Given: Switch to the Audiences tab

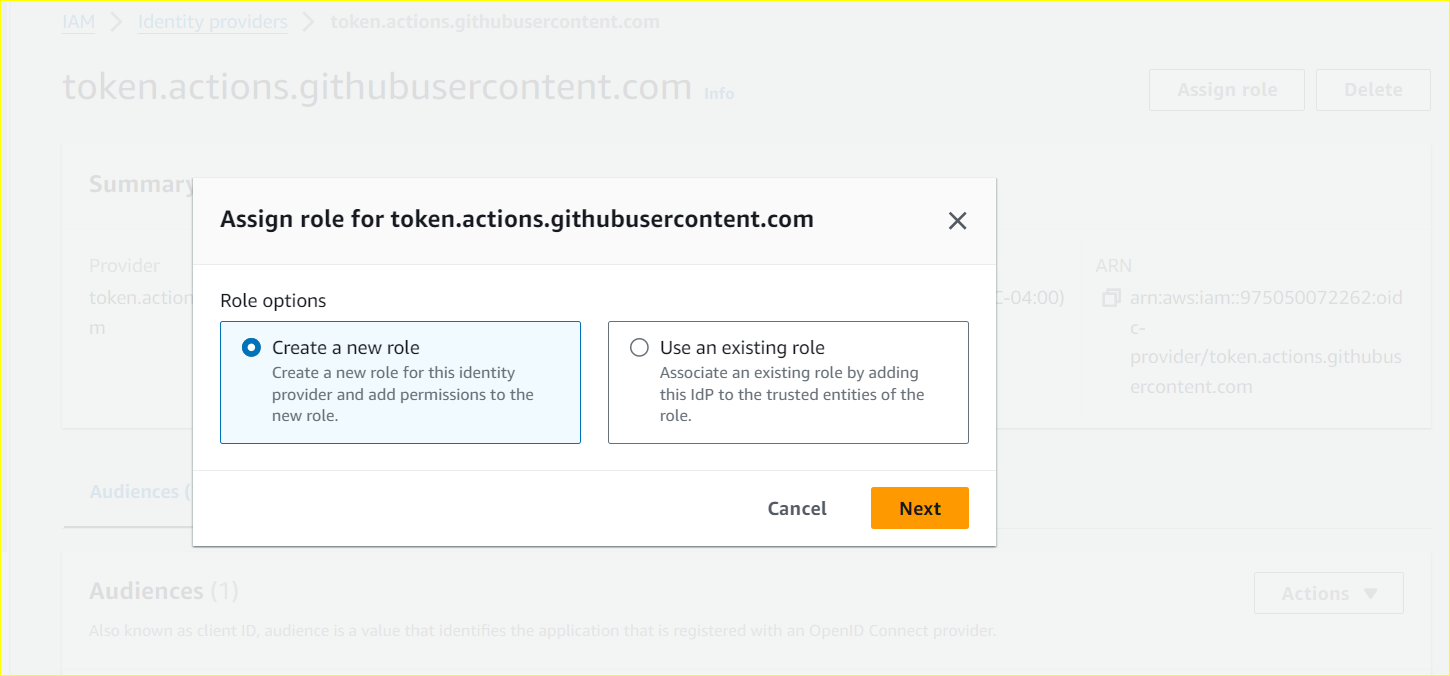Looking at the screenshot, I should (135, 491).
